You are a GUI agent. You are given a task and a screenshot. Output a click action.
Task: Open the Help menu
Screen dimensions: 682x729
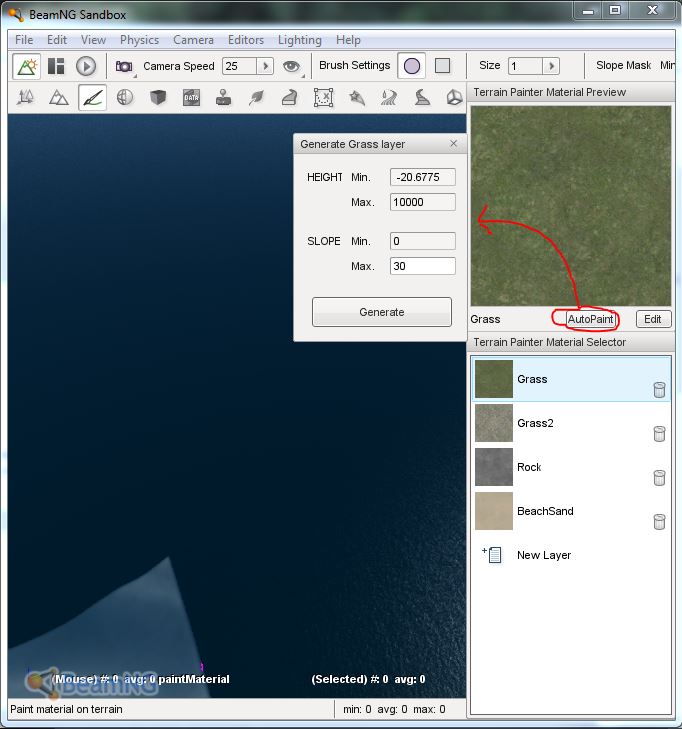click(348, 40)
